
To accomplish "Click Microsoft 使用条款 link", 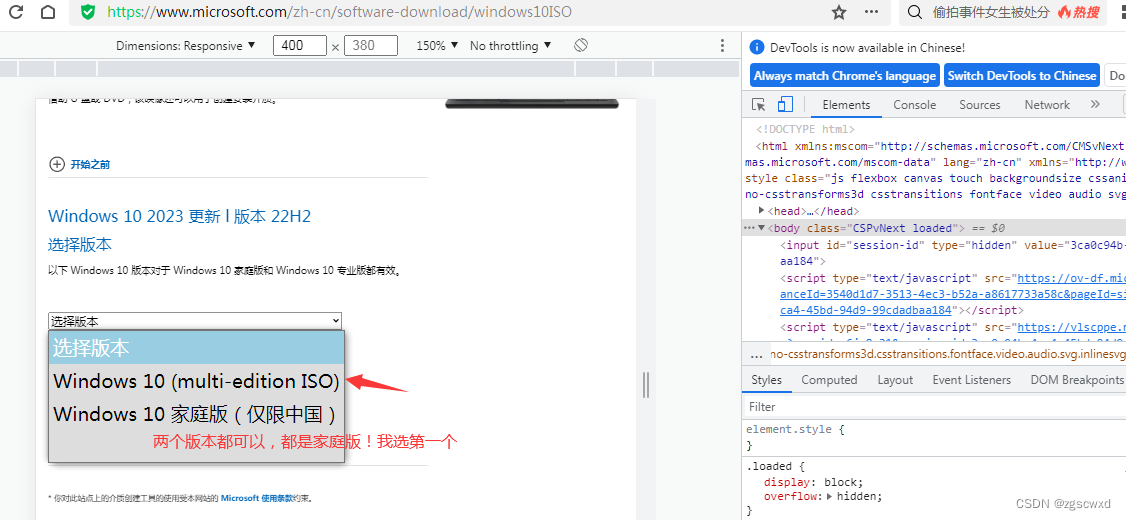I will [x=256, y=498].
